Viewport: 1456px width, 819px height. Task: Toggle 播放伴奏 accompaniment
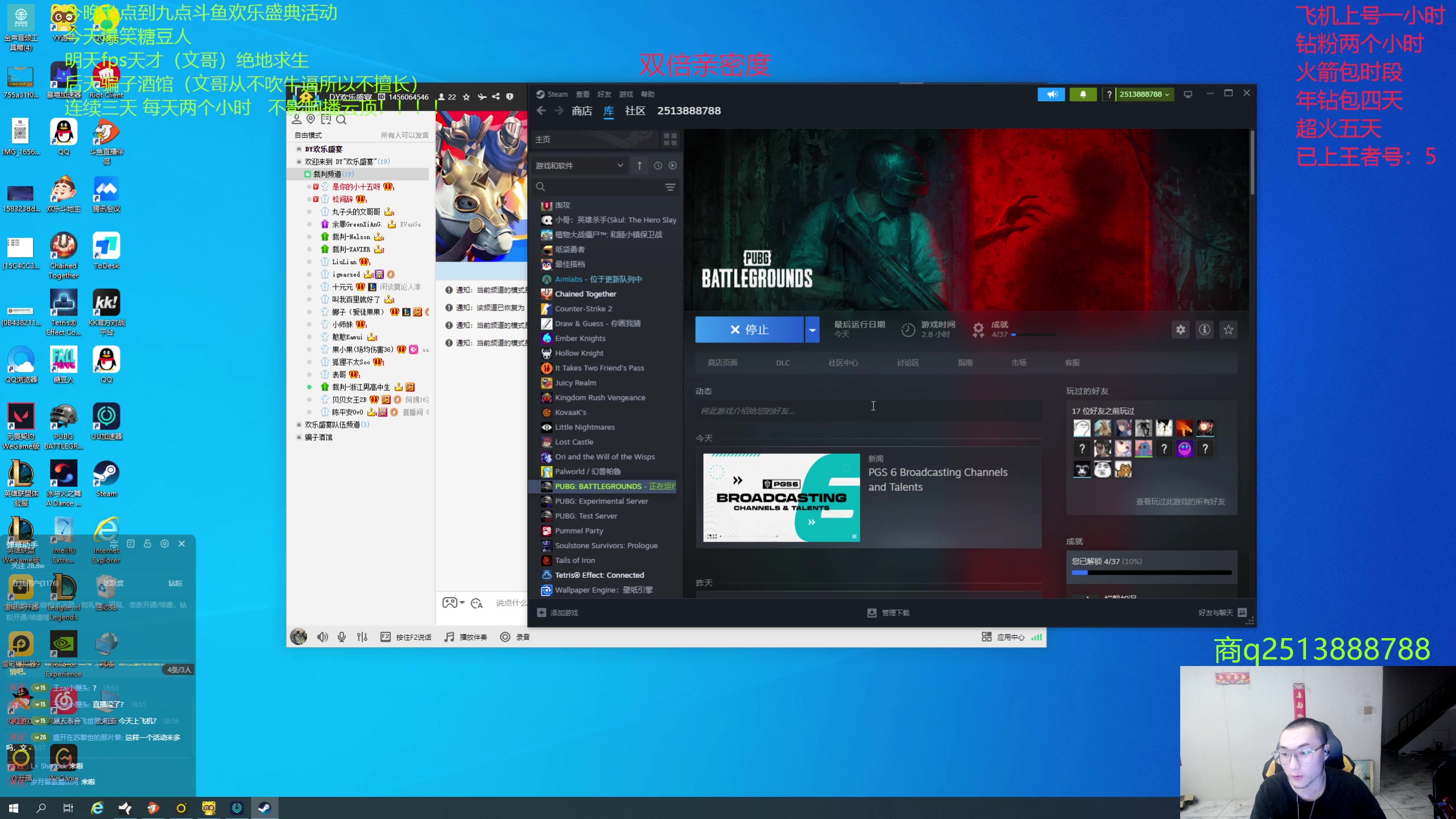point(466,637)
